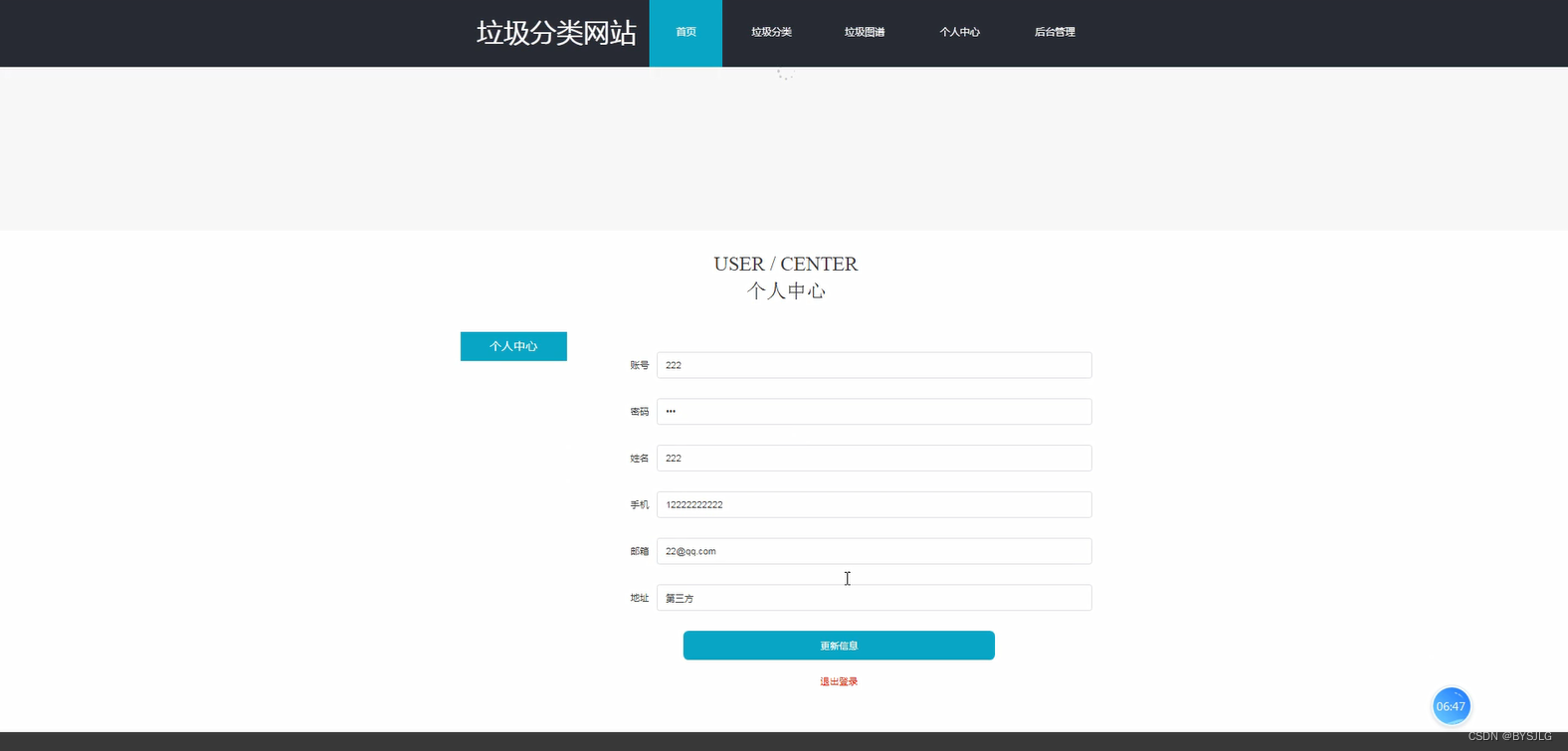This screenshot has width=1568, height=751.
Task: Go to the 垃圾分类 menu item
Action: pos(771,33)
